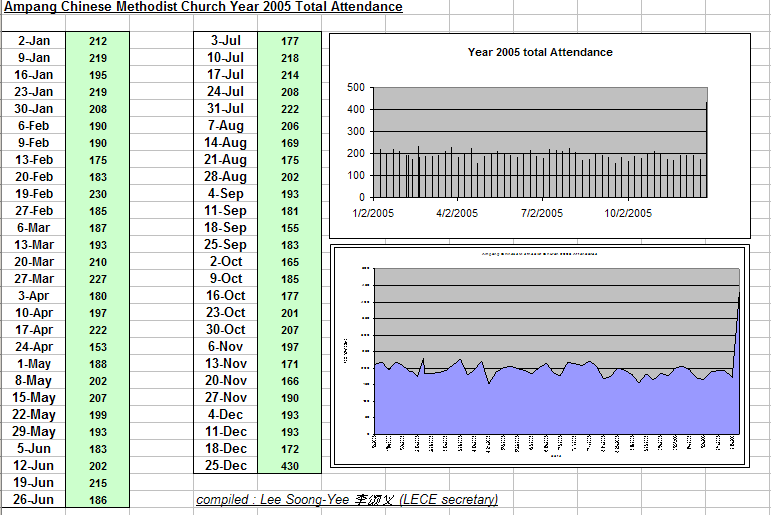
Task: Select the '2-Oct' date cell
Action: tap(226, 262)
